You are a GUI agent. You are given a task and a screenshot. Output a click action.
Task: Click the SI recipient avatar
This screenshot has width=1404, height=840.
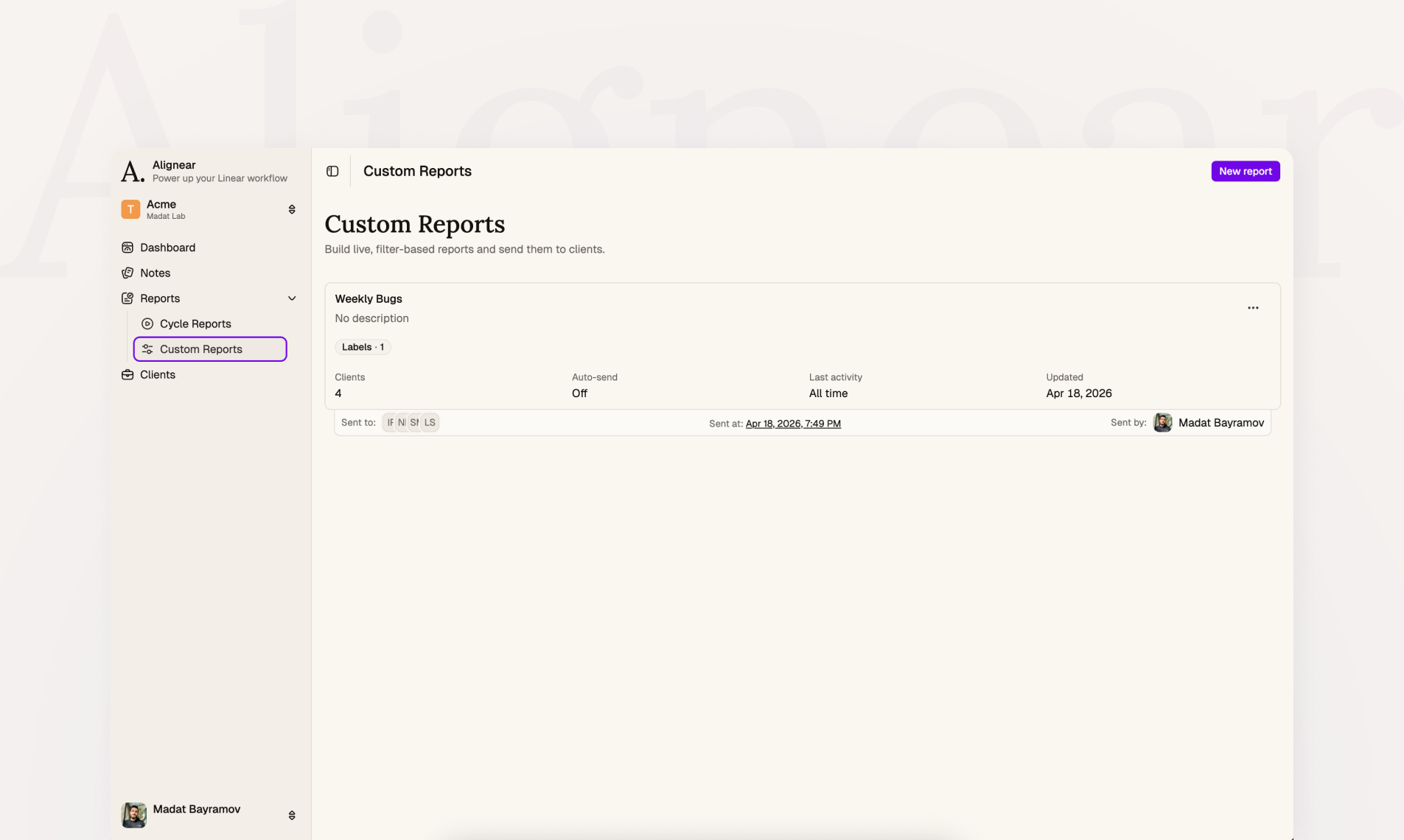[415, 422]
